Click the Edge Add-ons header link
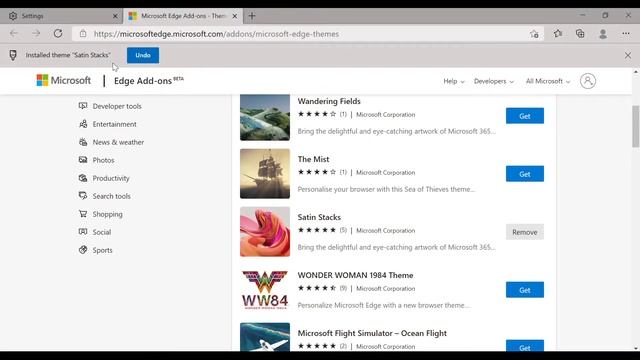The width and height of the screenshot is (640, 360). pyautogui.click(x=149, y=81)
